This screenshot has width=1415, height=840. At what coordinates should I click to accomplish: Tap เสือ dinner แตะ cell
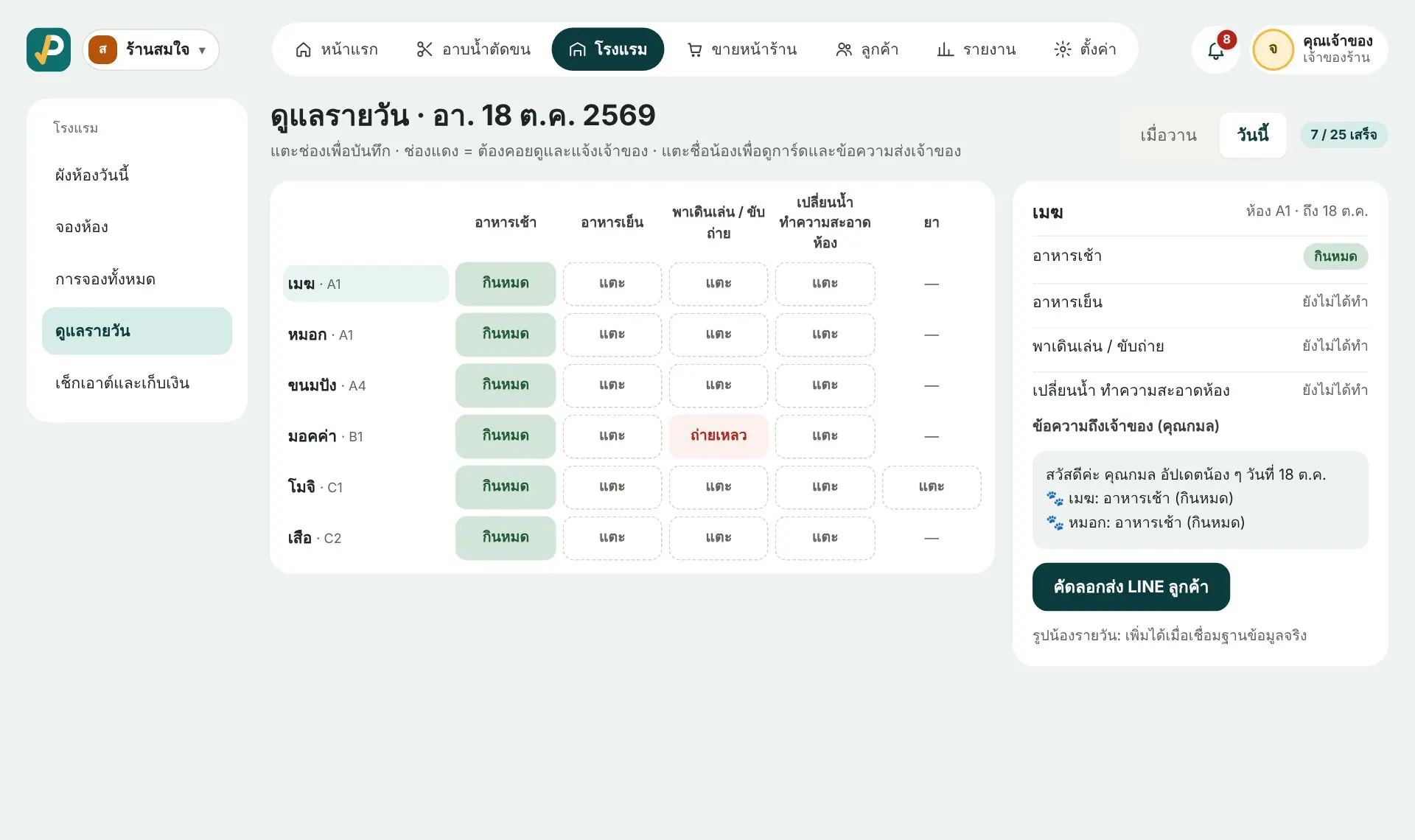(x=612, y=538)
